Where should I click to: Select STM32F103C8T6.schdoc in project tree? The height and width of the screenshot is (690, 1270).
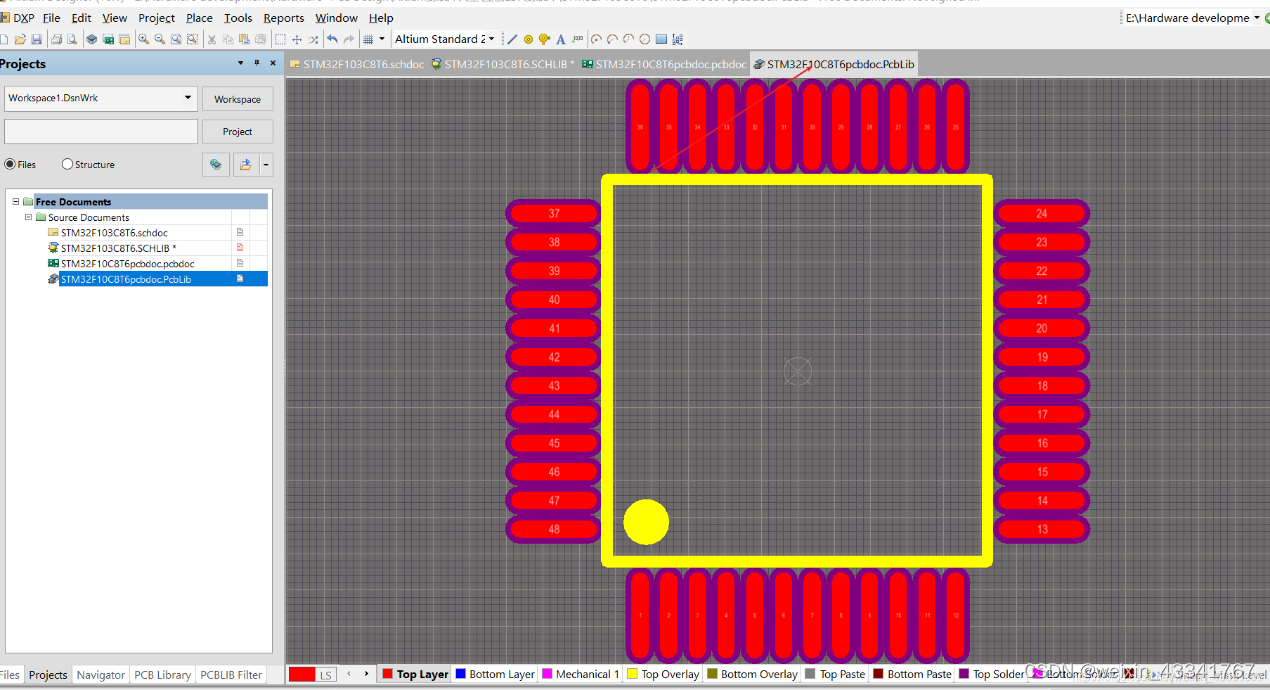tap(114, 233)
